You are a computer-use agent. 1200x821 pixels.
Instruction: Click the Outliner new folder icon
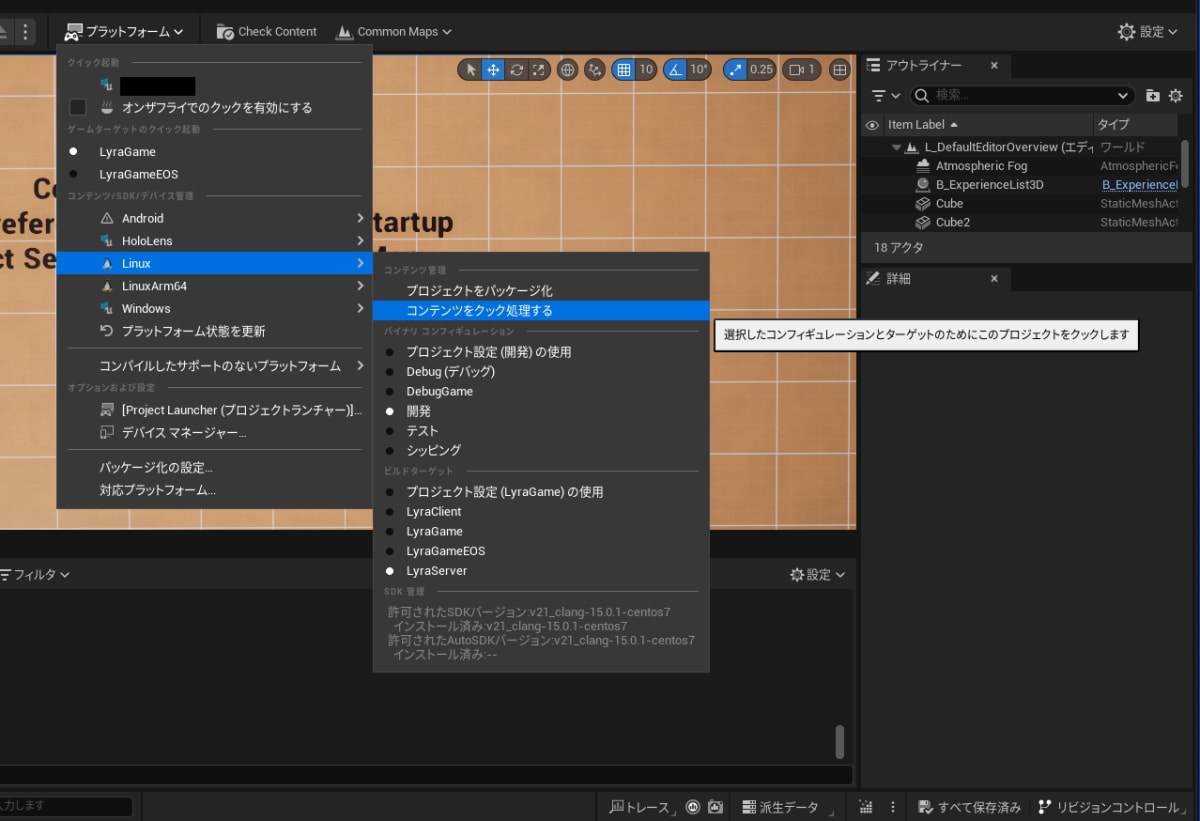(x=1152, y=96)
